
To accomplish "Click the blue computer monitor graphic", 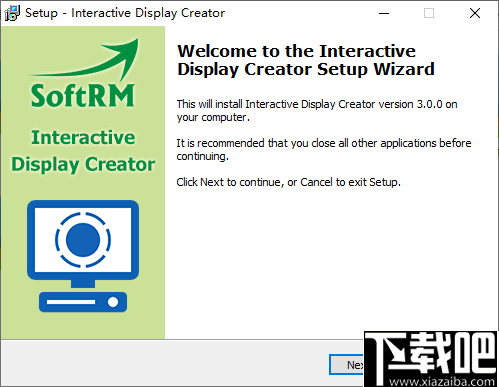I will 83,256.
